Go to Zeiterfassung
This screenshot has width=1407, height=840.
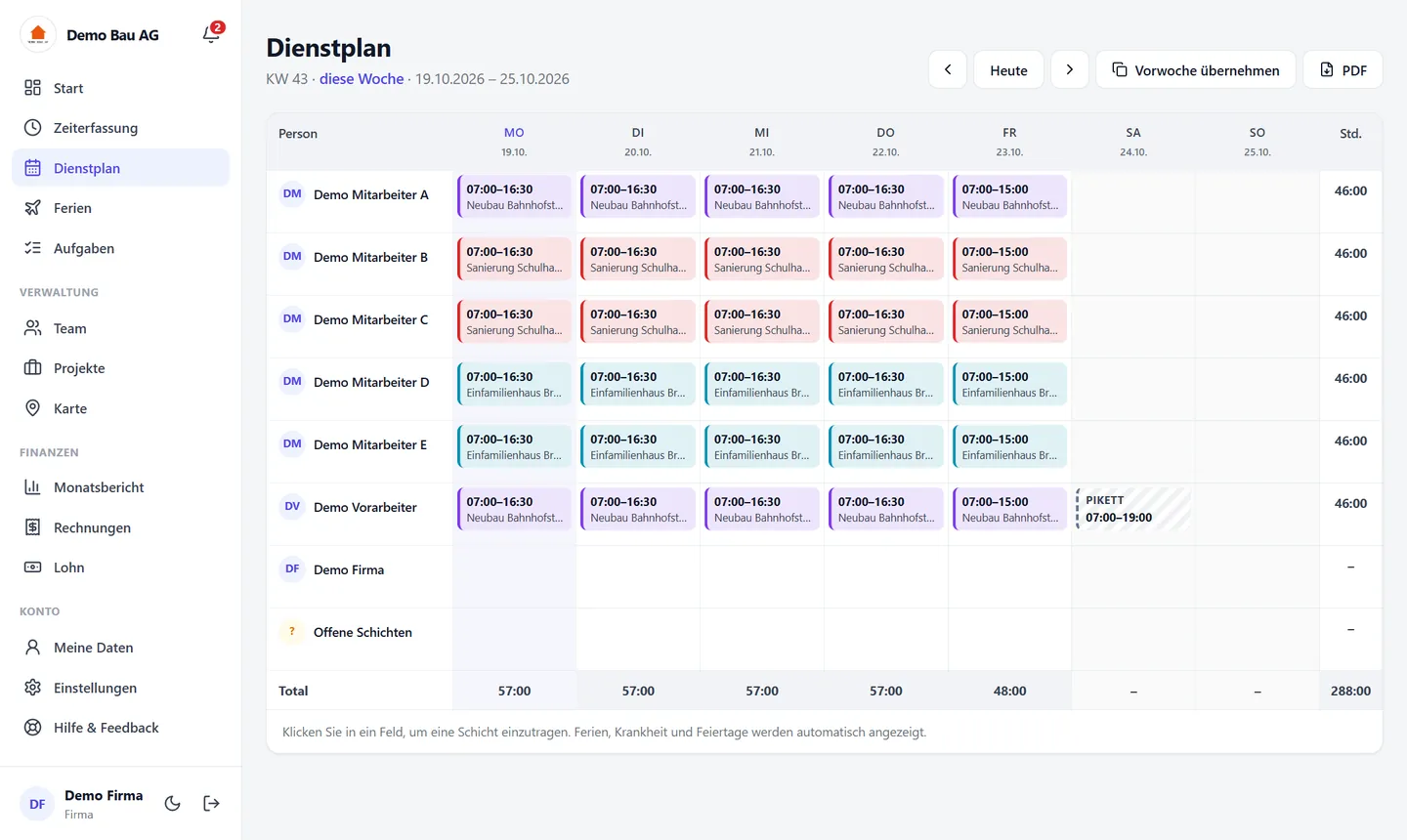coord(120,128)
